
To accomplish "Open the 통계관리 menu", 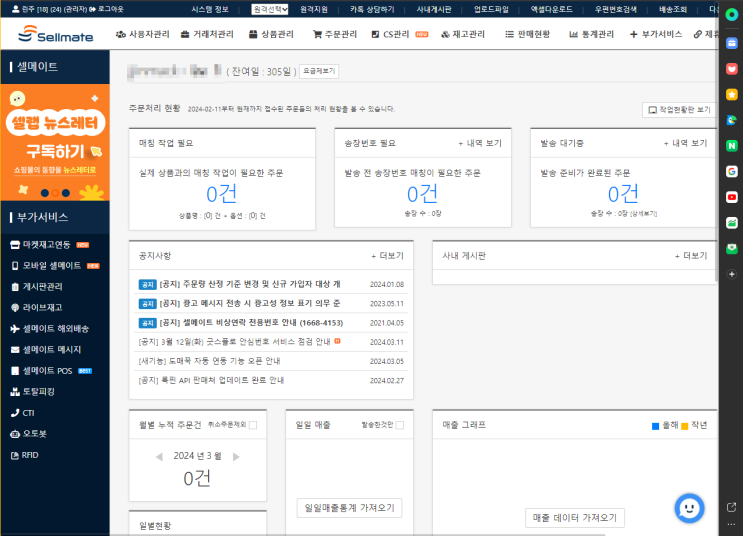I will click(x=592, y=34).
